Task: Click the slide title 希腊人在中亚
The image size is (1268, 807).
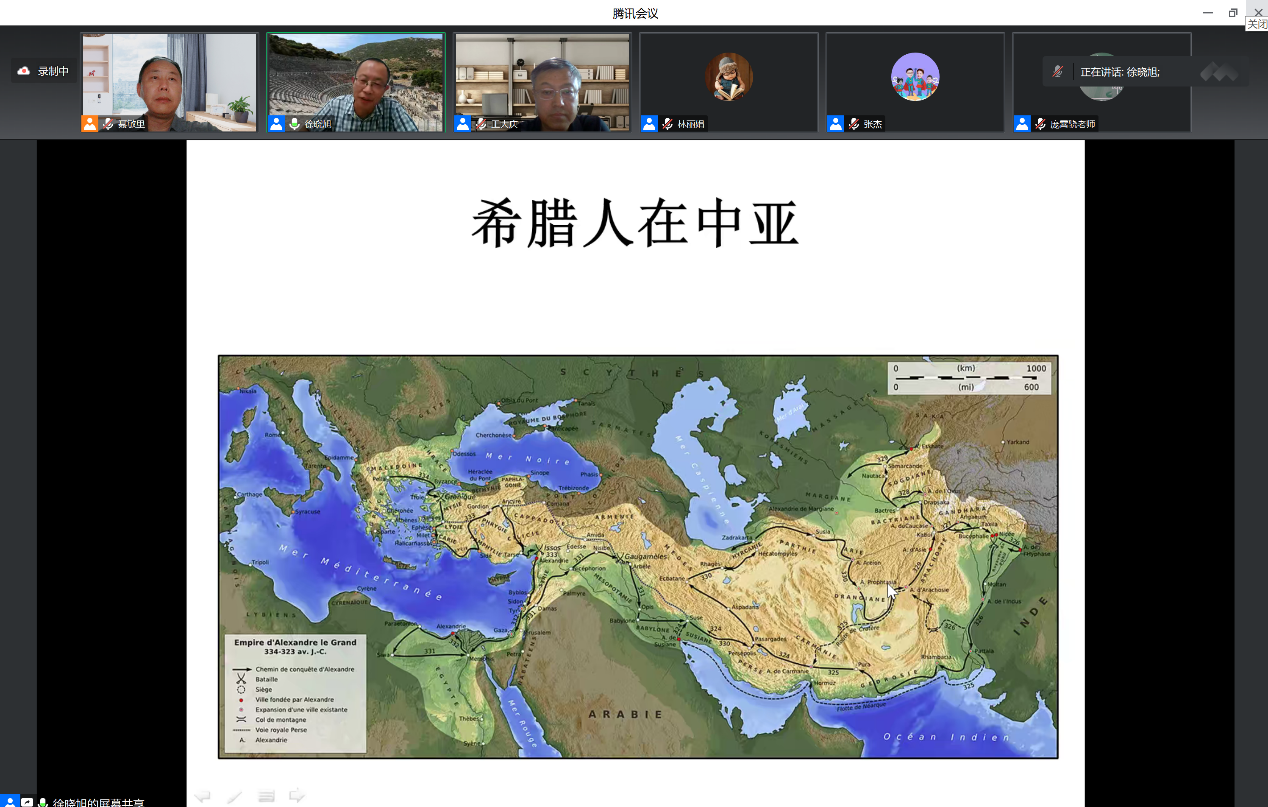Action: [635, 224]
